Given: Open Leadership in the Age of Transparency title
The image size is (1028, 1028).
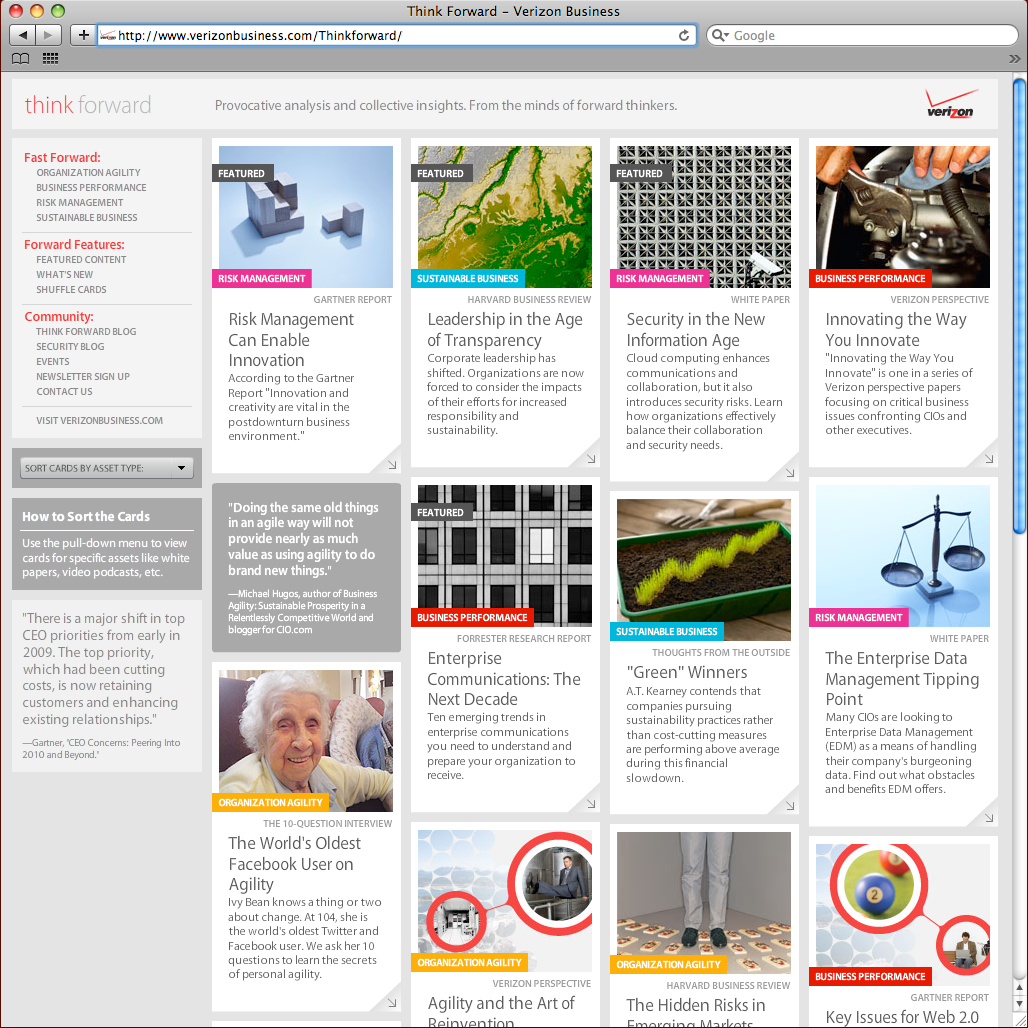Looking at the screenshot, I should click(x=505, y=330).
